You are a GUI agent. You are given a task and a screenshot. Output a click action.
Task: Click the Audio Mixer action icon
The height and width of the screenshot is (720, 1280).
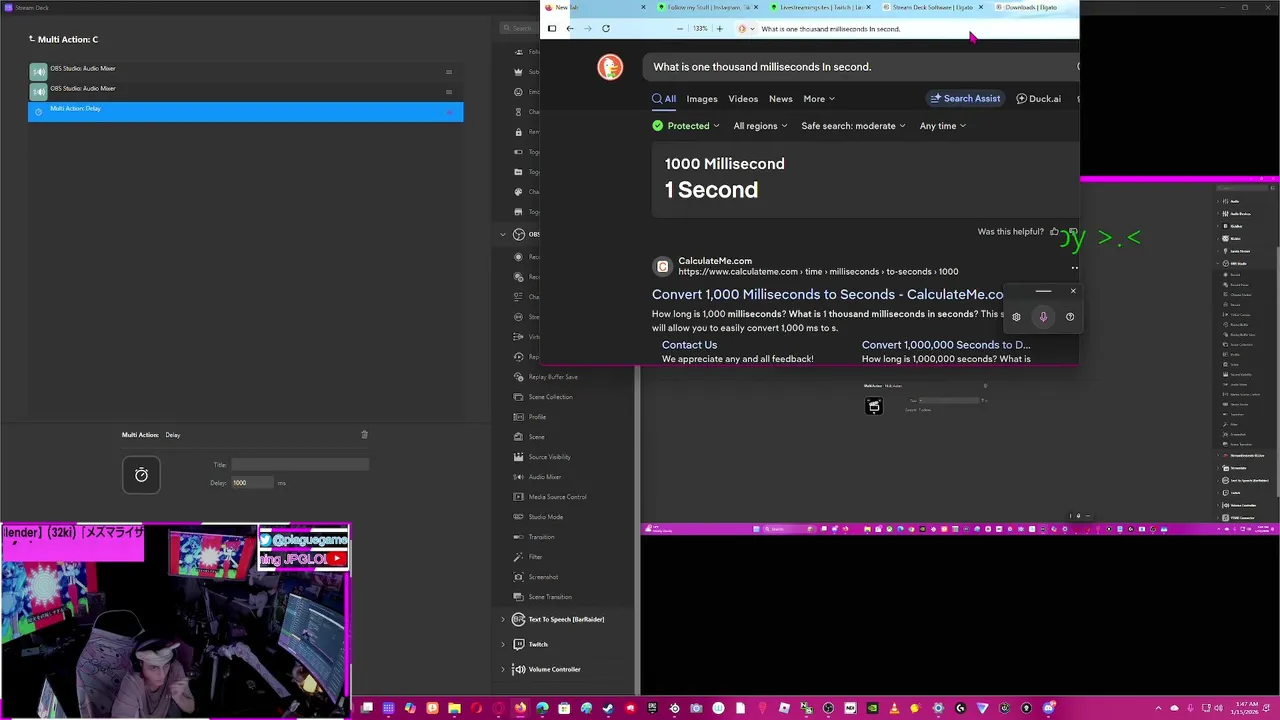(x=518, y=477)
